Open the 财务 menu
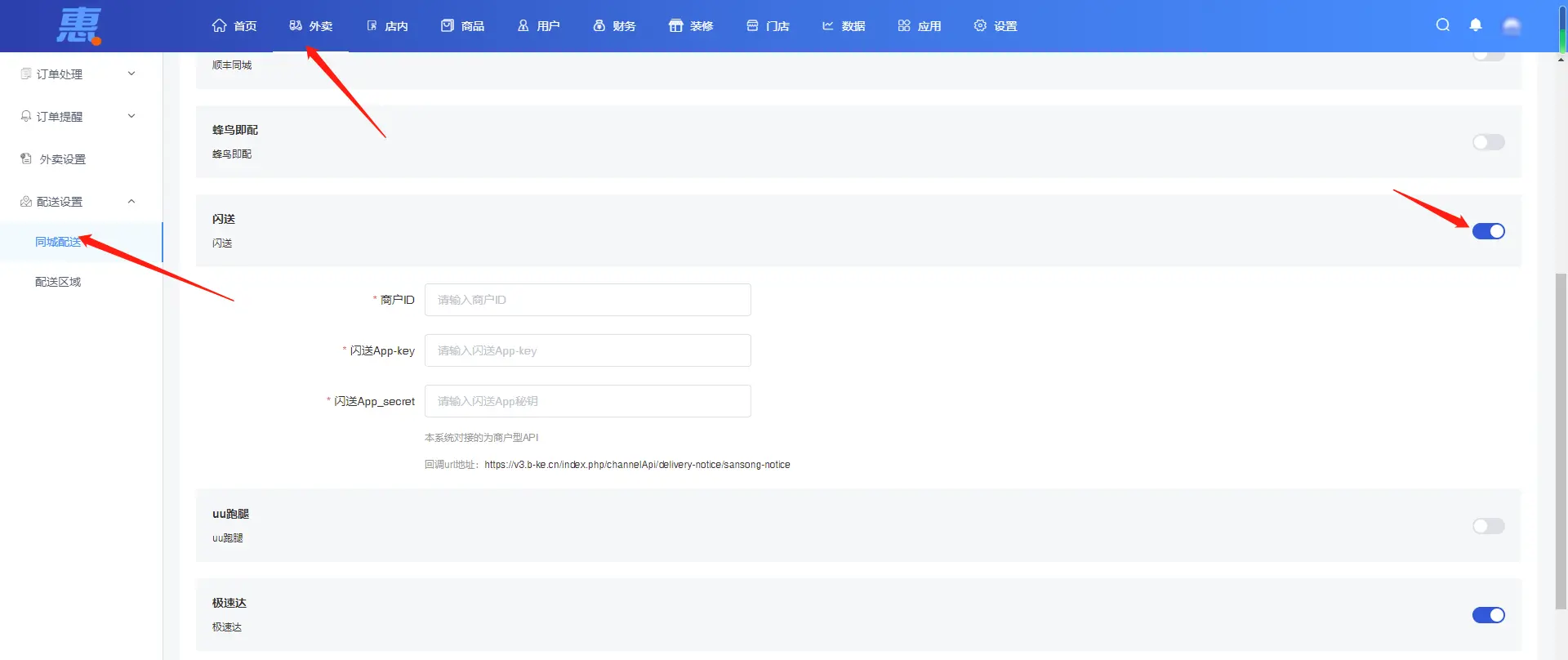The height and width of the screenshot is (660, 1568). click(x=624, y=26)
